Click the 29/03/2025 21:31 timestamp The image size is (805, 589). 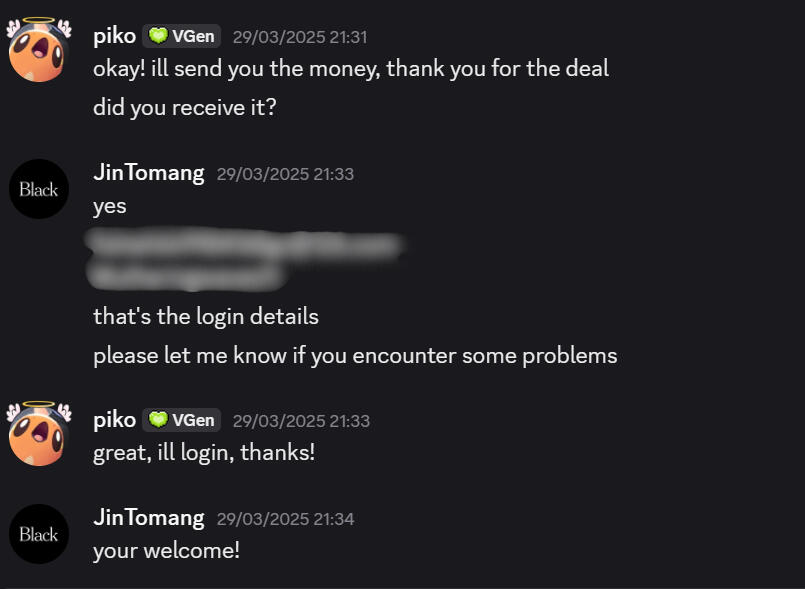[300, 37]
